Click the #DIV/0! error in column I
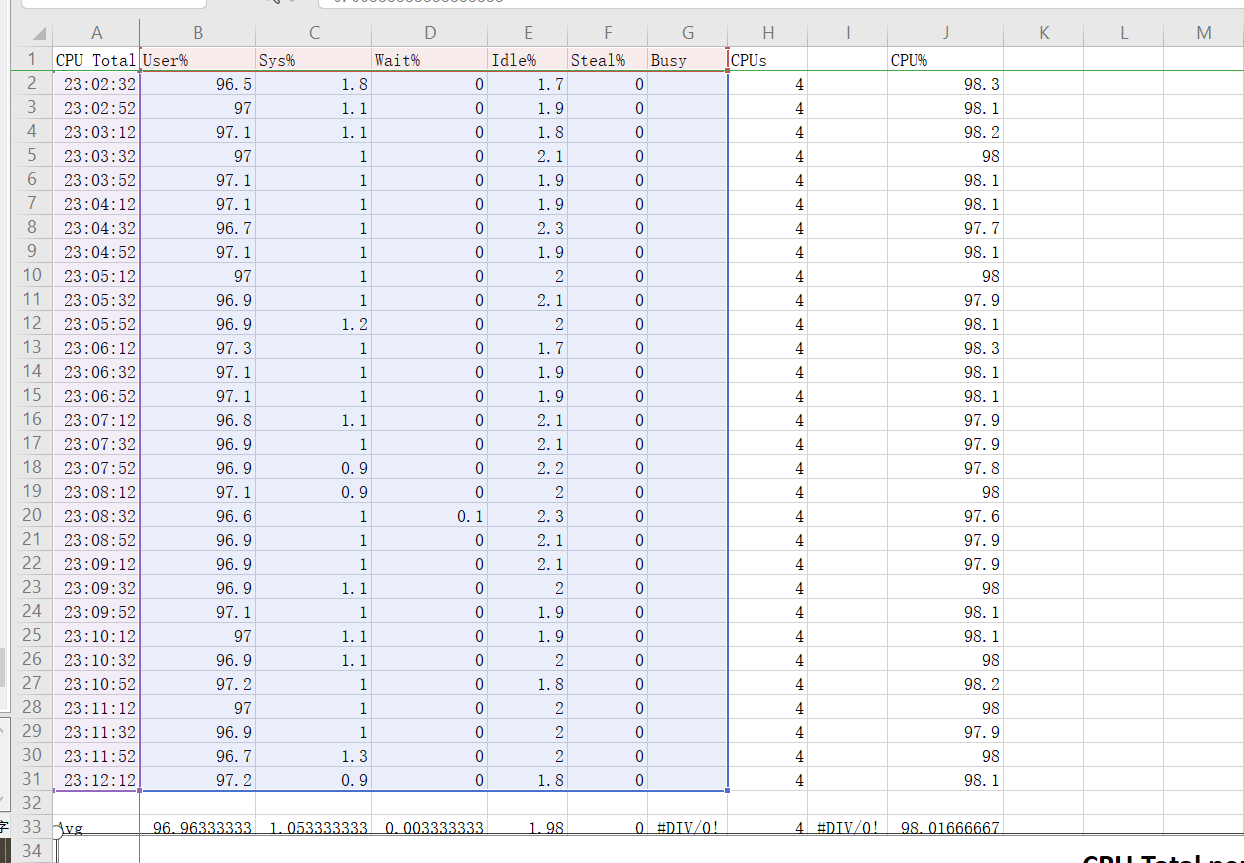This screenshot has height=863, width=1244. pyautogui.click(x=847, y=828)
